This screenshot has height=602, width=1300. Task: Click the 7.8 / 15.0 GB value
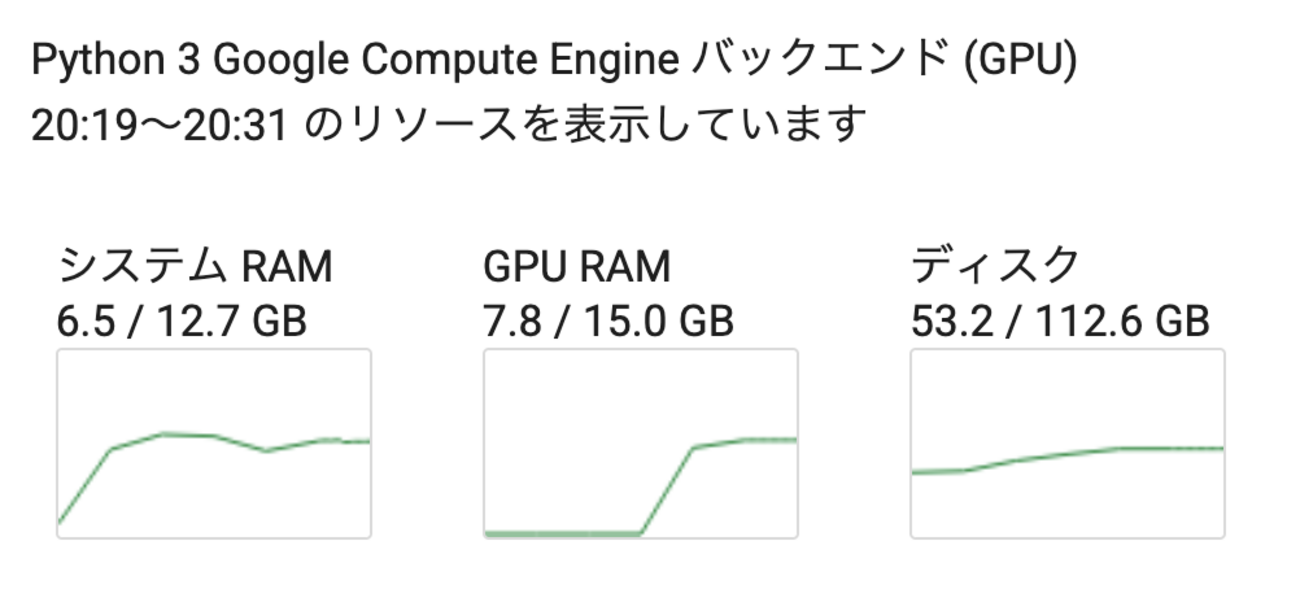608,322
